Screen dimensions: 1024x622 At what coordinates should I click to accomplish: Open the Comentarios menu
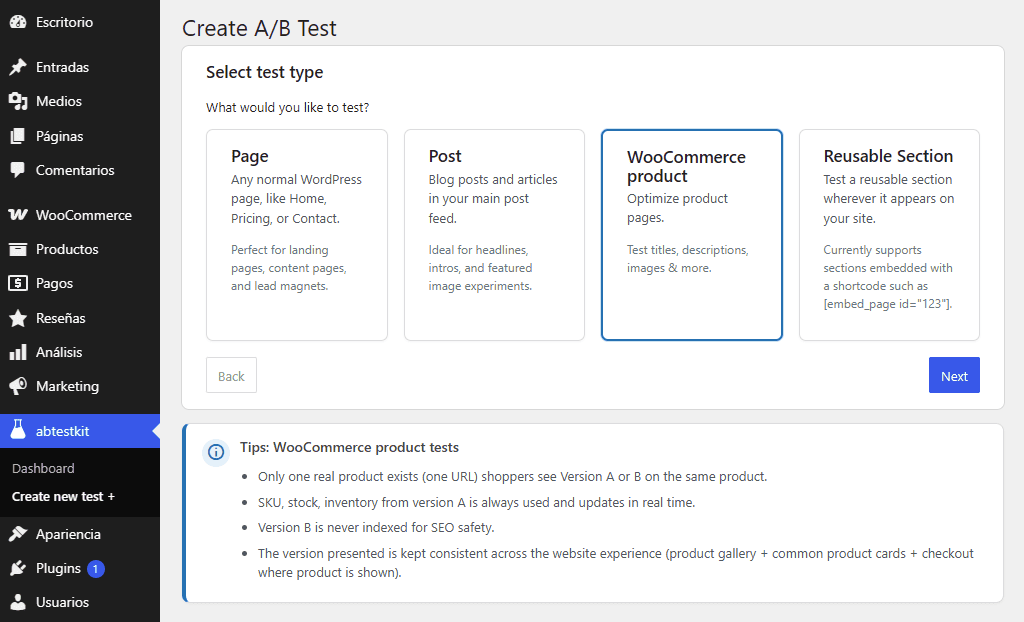(x=80, y=170)
